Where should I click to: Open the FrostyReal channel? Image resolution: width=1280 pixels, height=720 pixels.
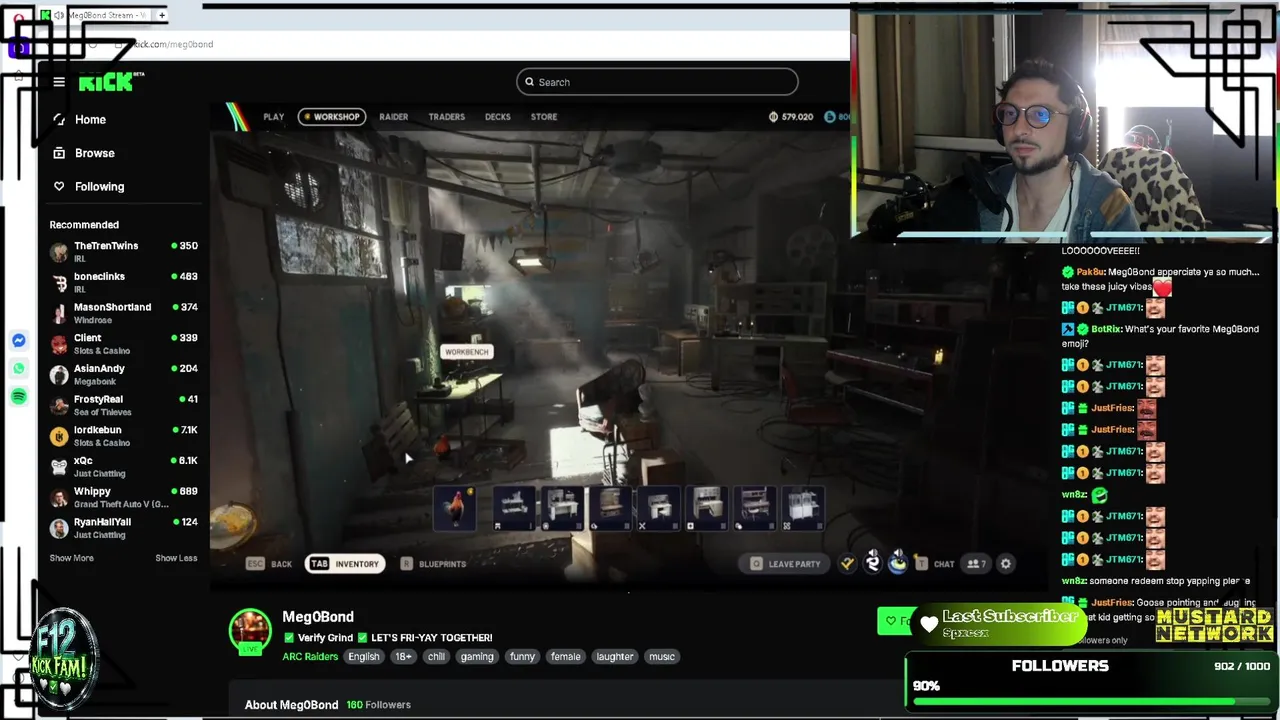(x=124, y=405)
